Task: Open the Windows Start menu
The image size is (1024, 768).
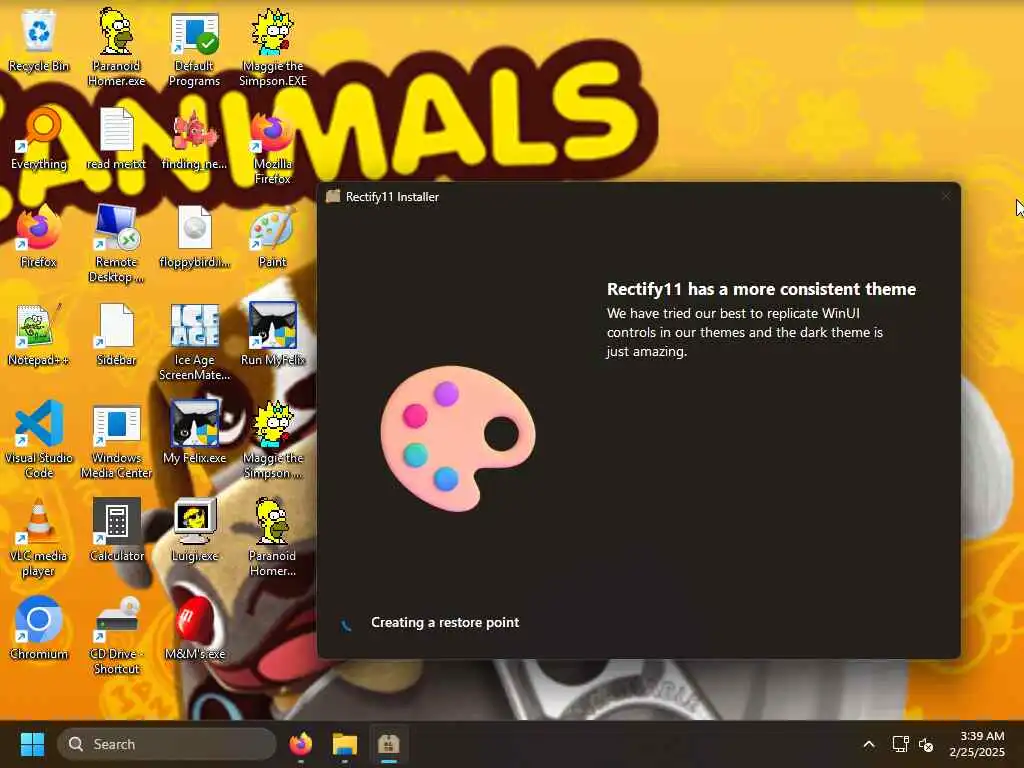Action: tap(32, 744)
